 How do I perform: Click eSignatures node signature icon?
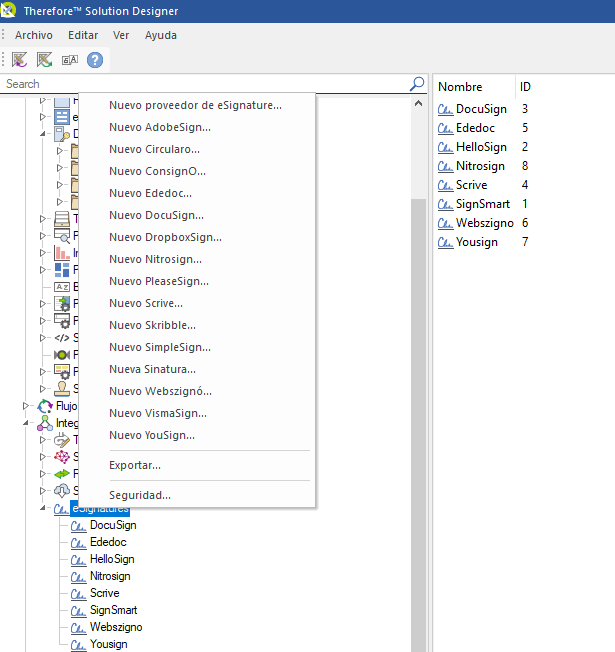click(61, 509)
